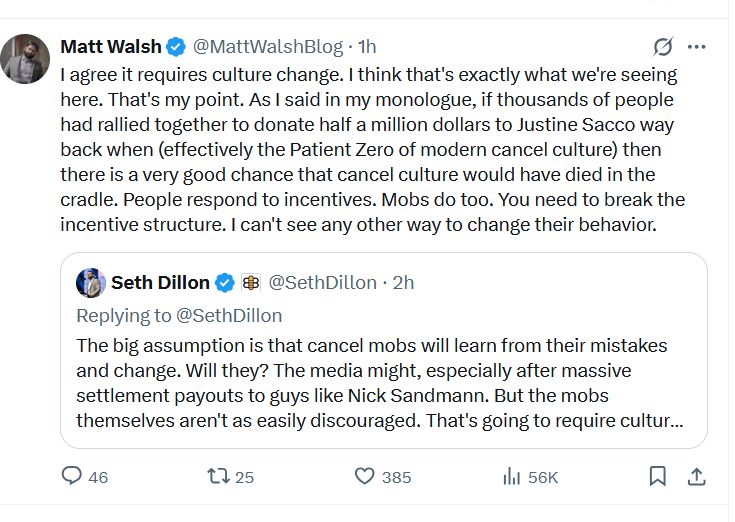
Task: Open Seth Dillon's small avatar
Action: [x=91, y=283]
